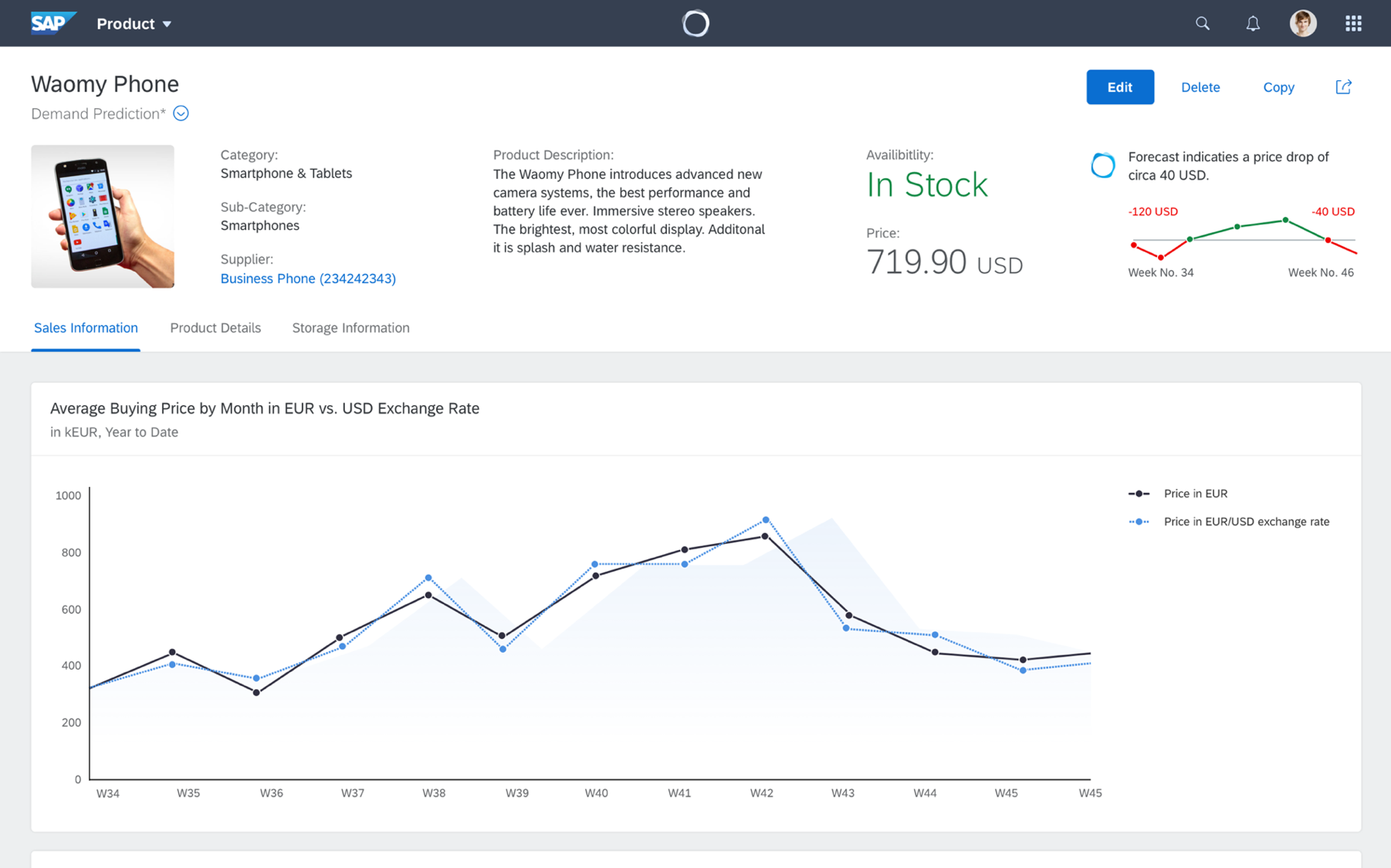
Task: Open the Business Phone (234242343) supplier link
Action: click(308, 279)
